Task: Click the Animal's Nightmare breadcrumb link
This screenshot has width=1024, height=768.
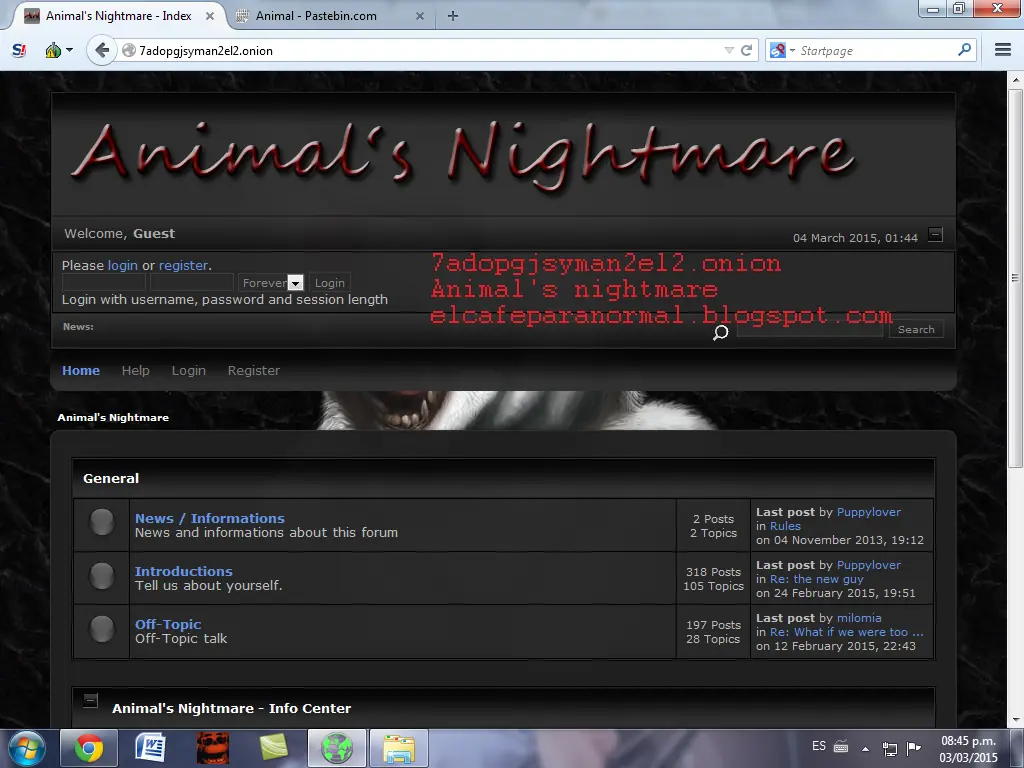Action: coord(113,417)
